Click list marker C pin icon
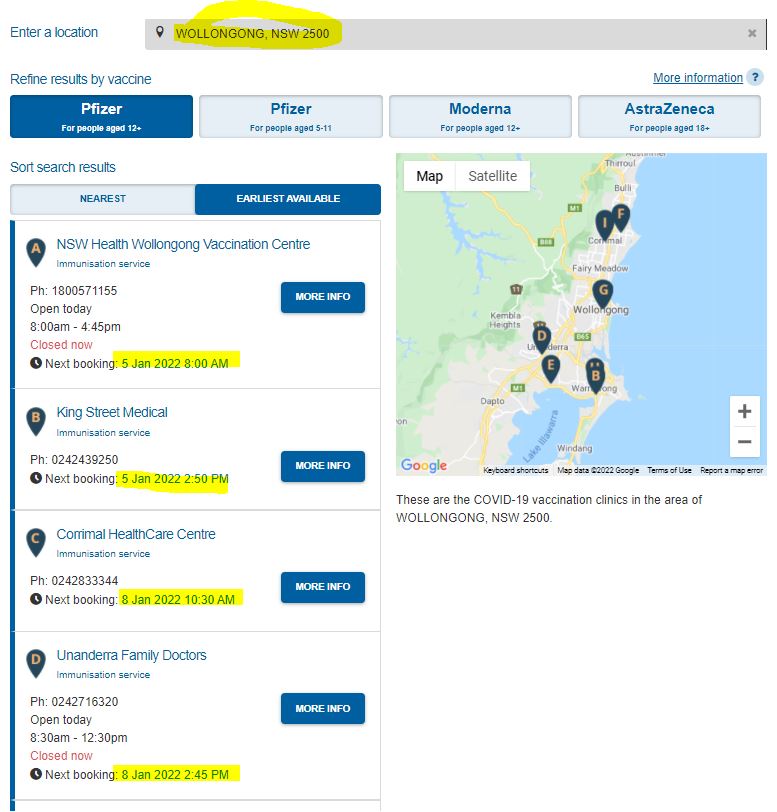This screenshot has height=812, width=777. point(36,542)
